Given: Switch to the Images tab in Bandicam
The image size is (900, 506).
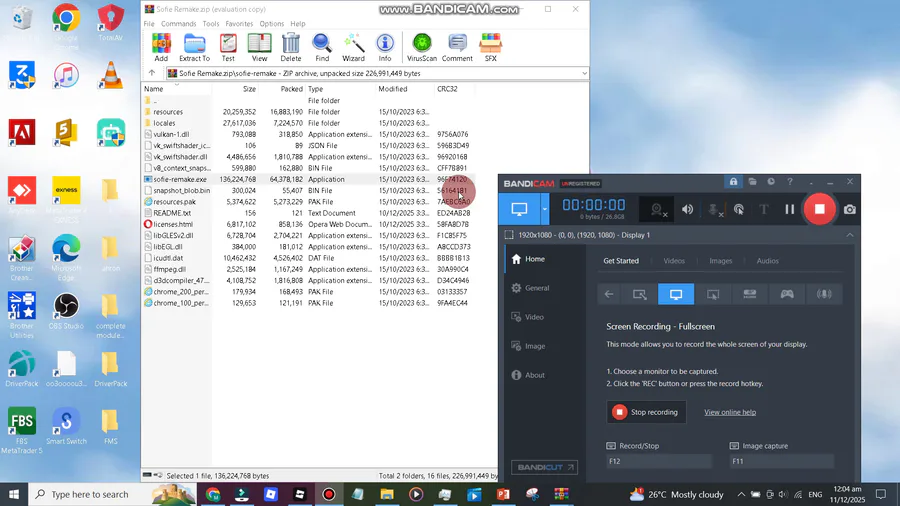Looking at the screenshot, I should point(720,261).
